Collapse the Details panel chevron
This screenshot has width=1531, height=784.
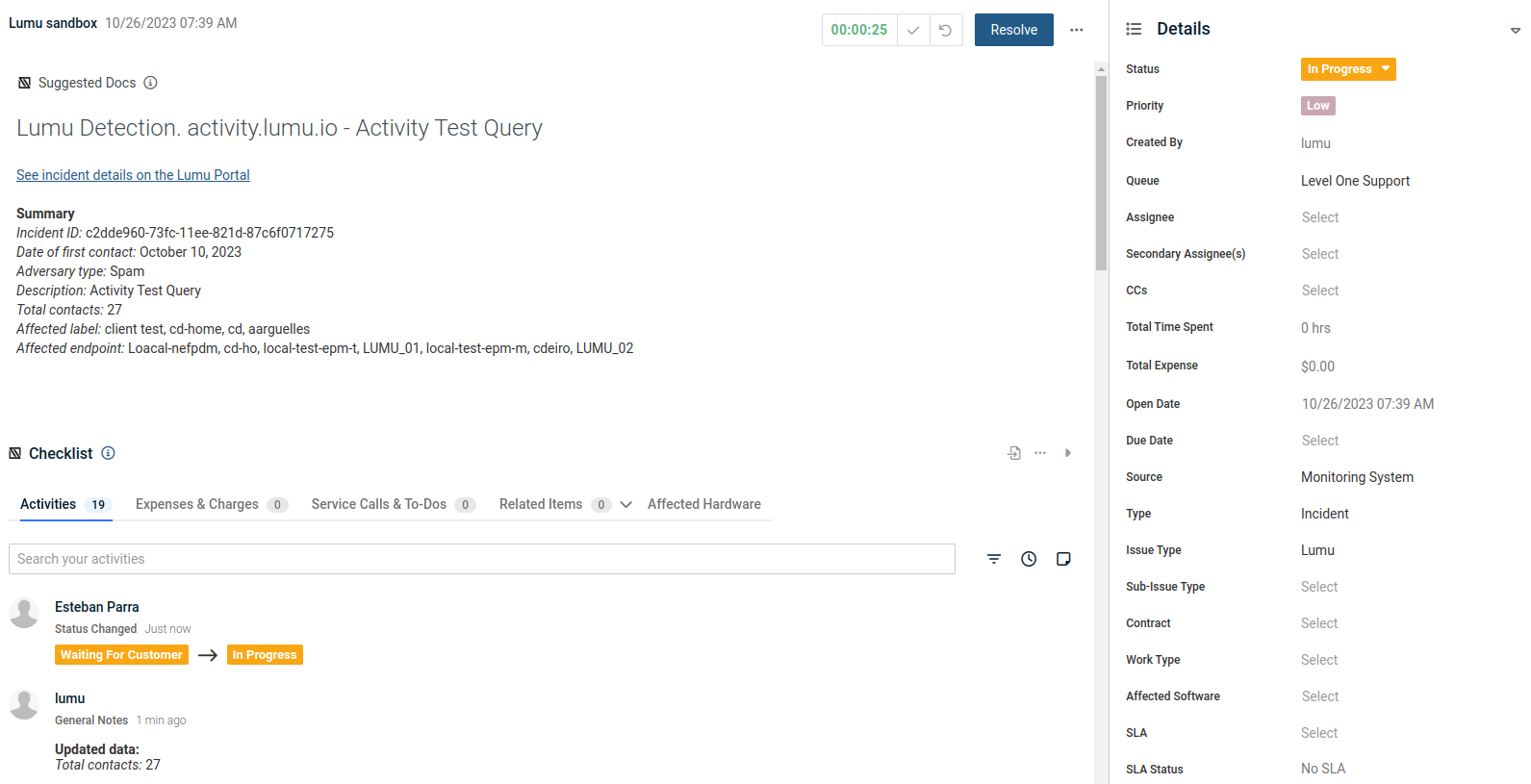[x=1515, y=31]
